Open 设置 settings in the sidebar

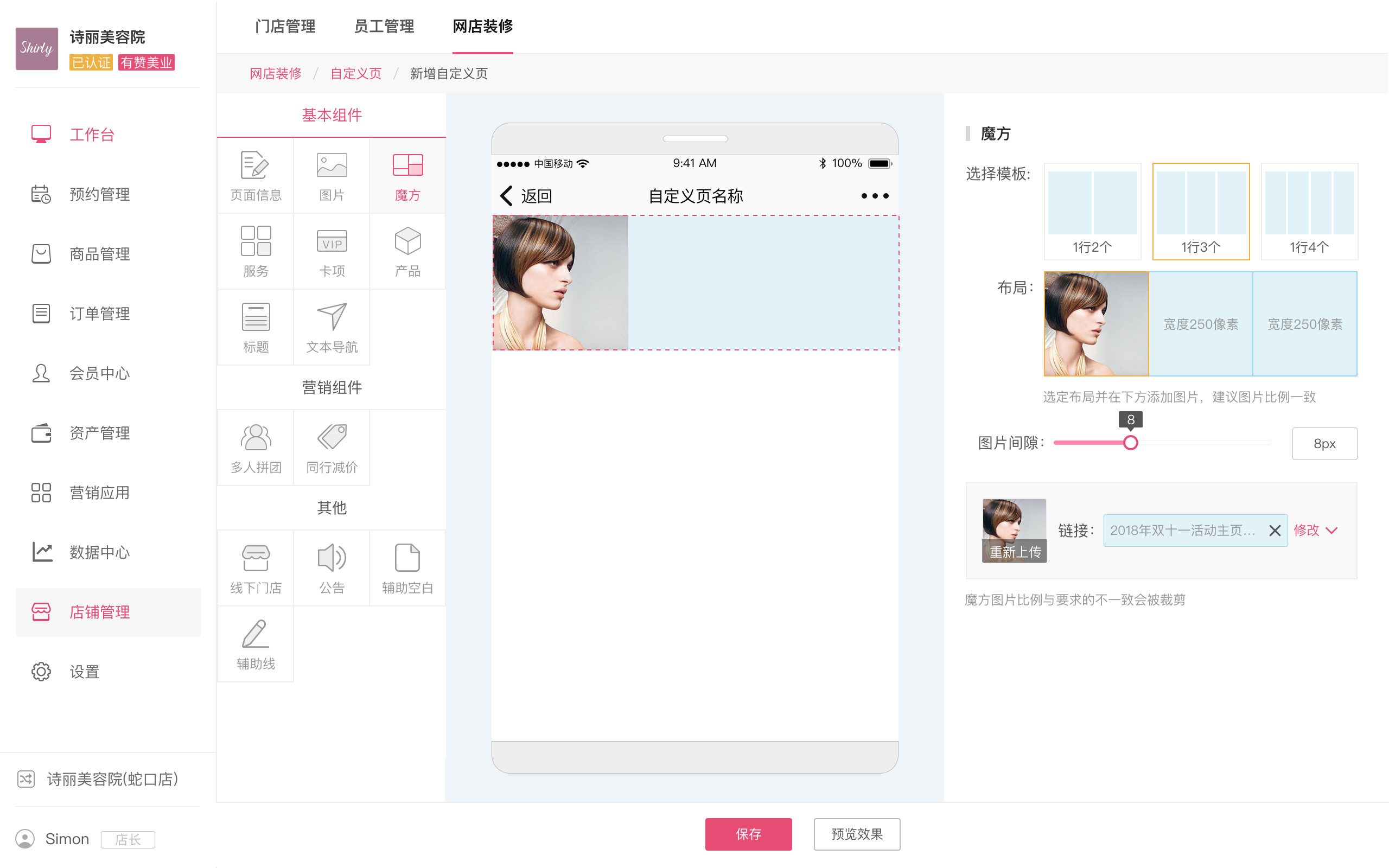click(x=108, y=672)
